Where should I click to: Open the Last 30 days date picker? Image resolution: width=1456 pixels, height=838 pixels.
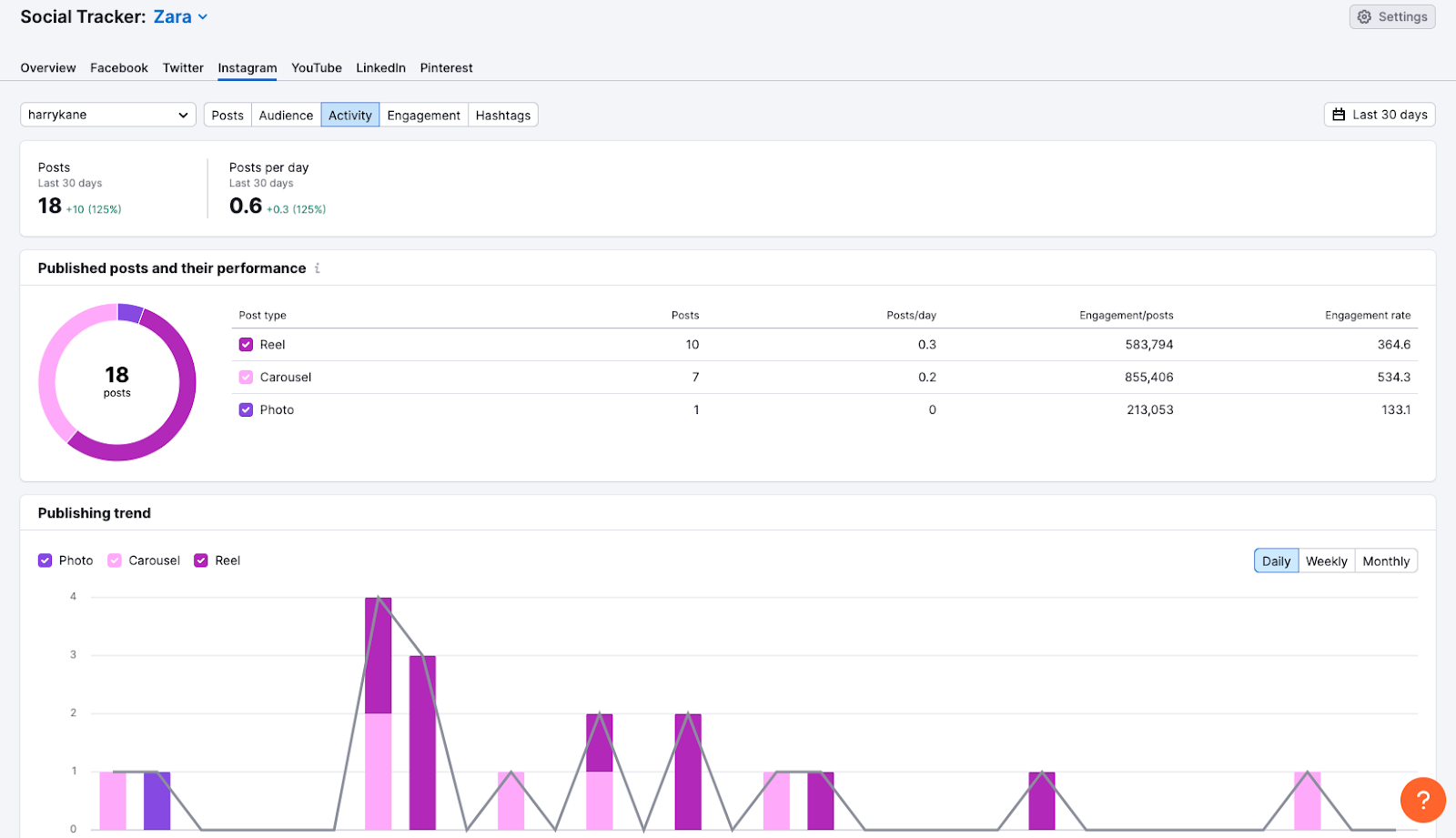1379,115
